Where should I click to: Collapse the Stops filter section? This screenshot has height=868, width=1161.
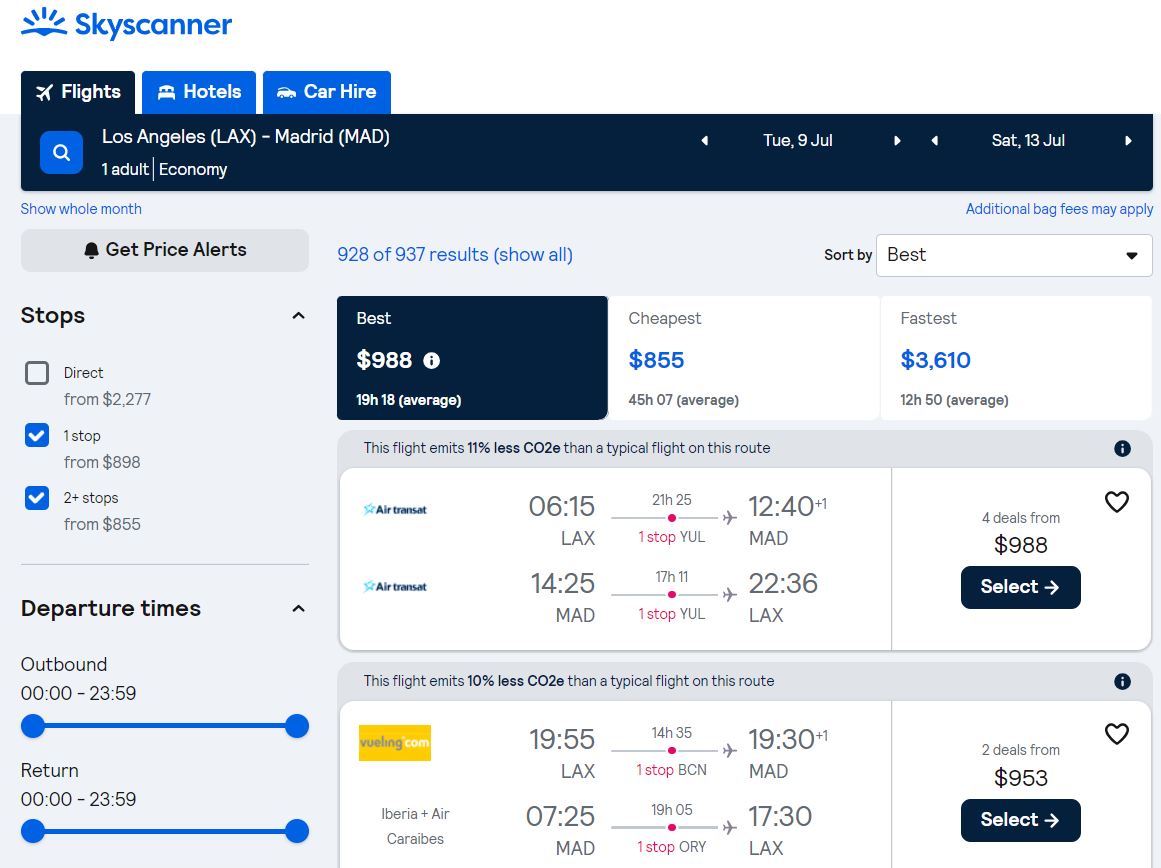[x=298, y=316]
